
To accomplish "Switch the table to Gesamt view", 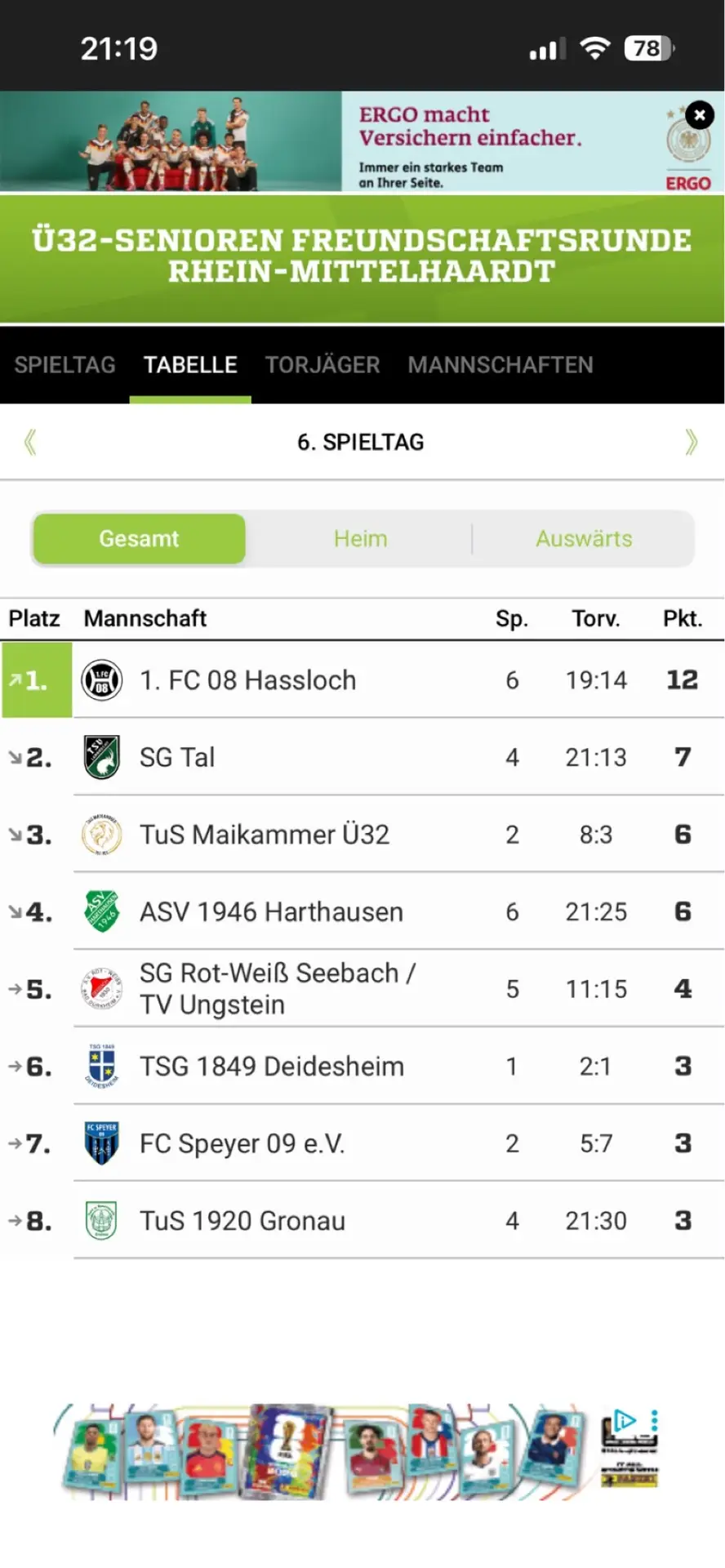I will tap(139, 539).
